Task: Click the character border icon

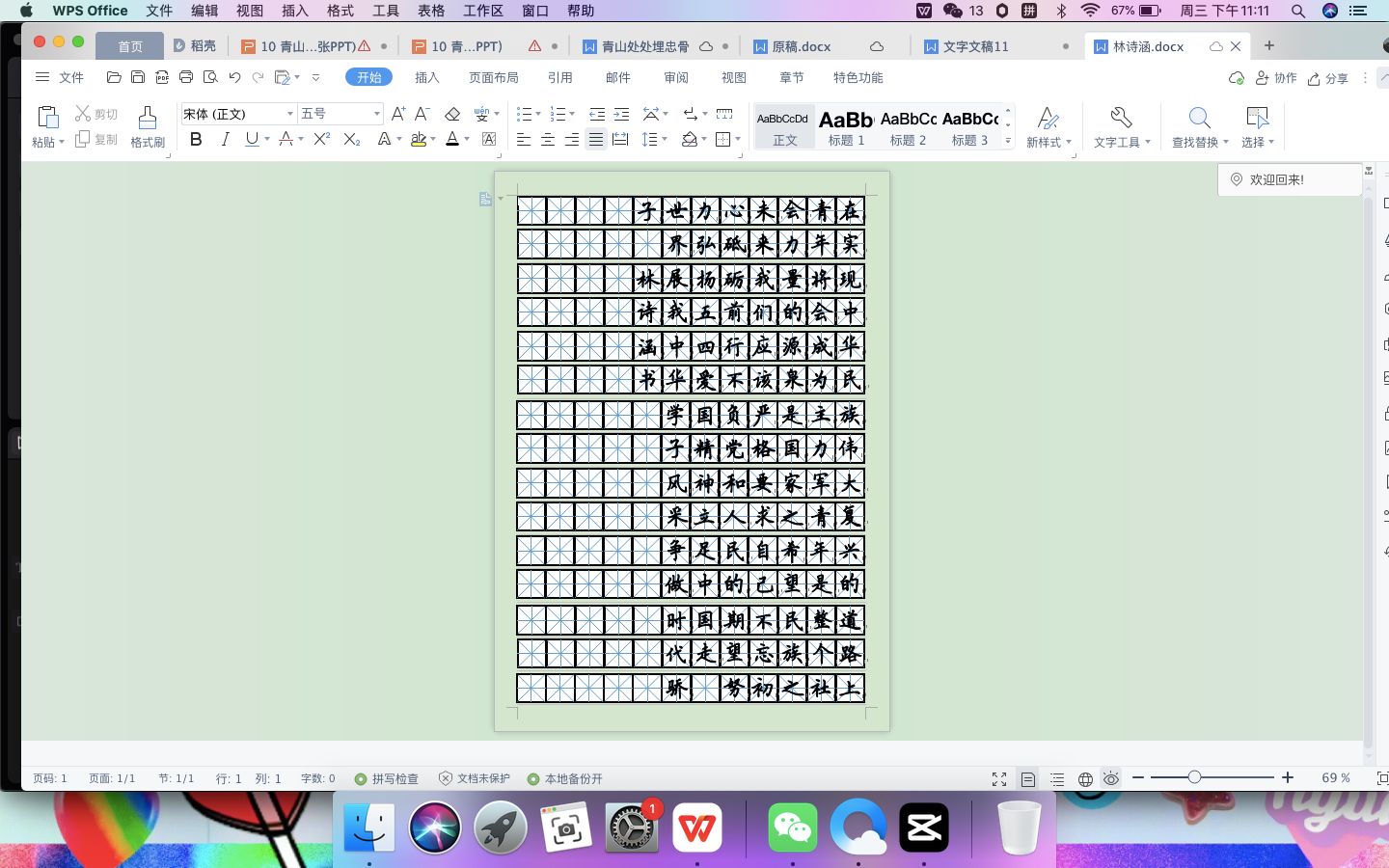Action: click(489, 139)
